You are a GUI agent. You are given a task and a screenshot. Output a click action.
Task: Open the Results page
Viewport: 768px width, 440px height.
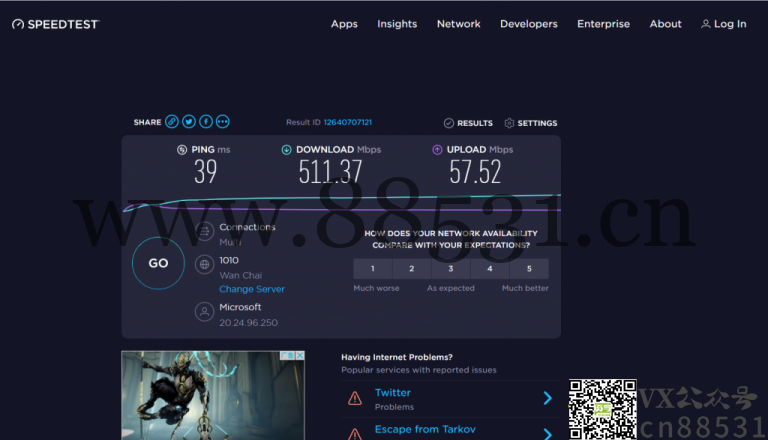tap(468, 123)
